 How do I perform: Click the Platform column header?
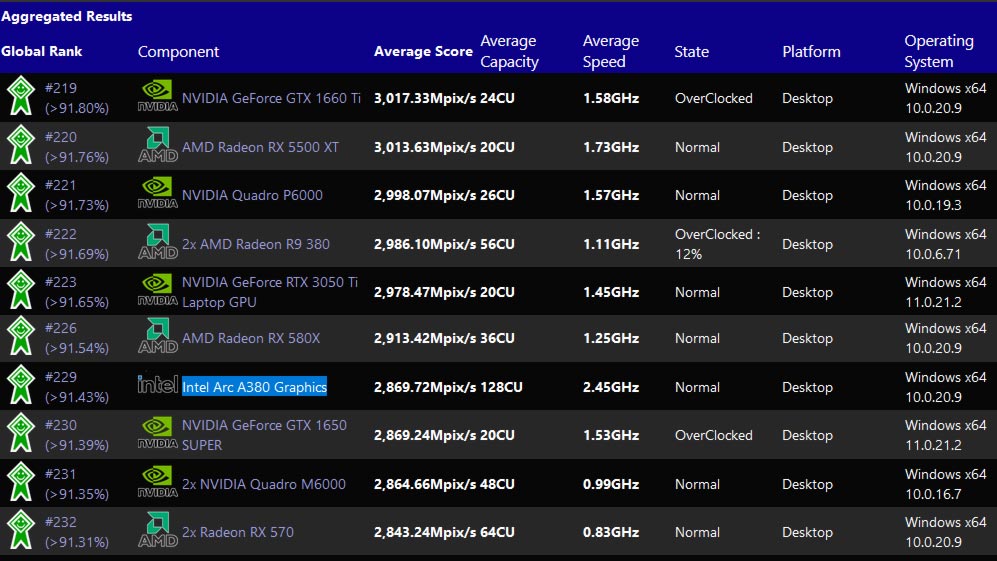click(x=811, y=52)
